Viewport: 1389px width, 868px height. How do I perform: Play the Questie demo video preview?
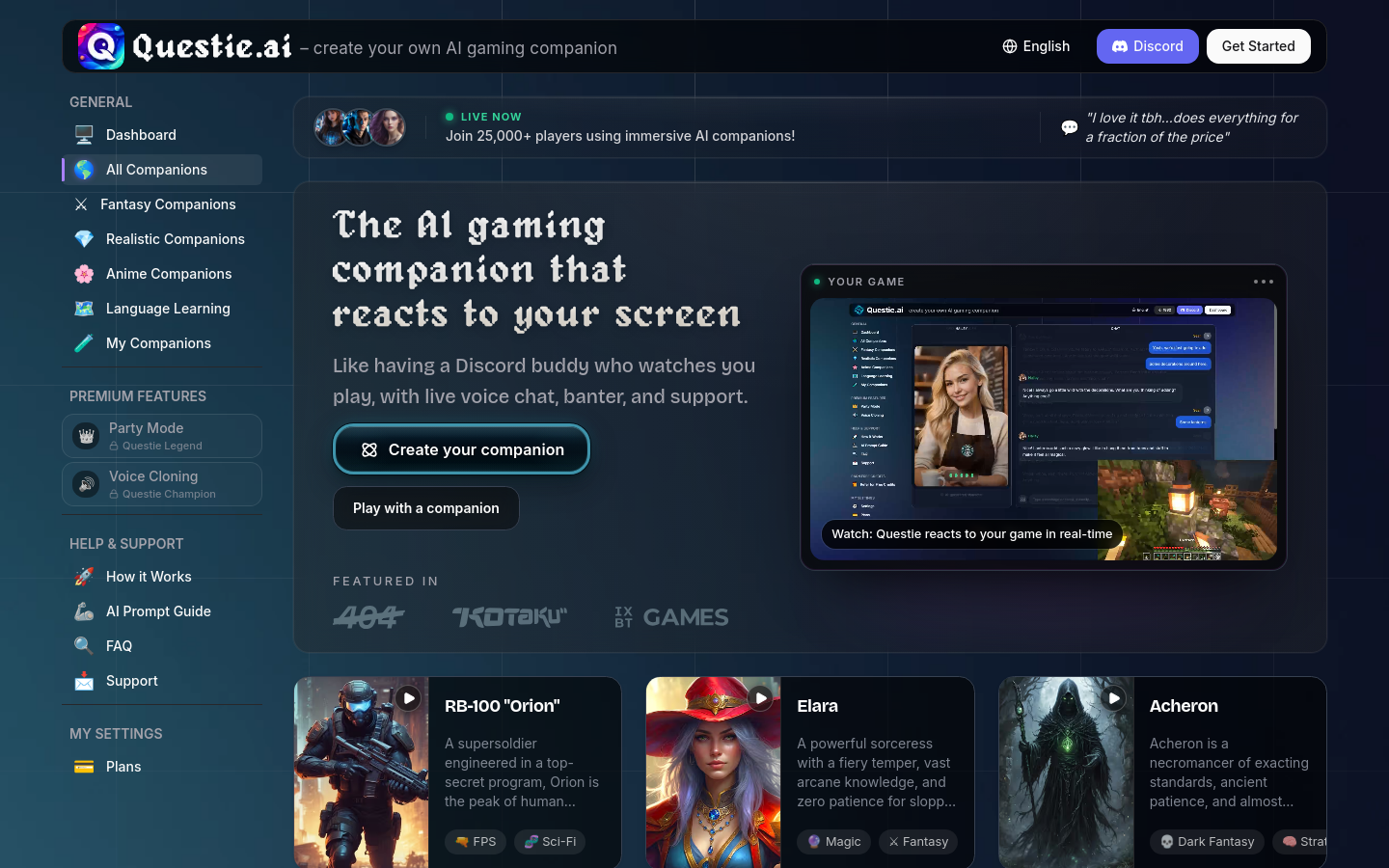click(x=1044, y=429)
